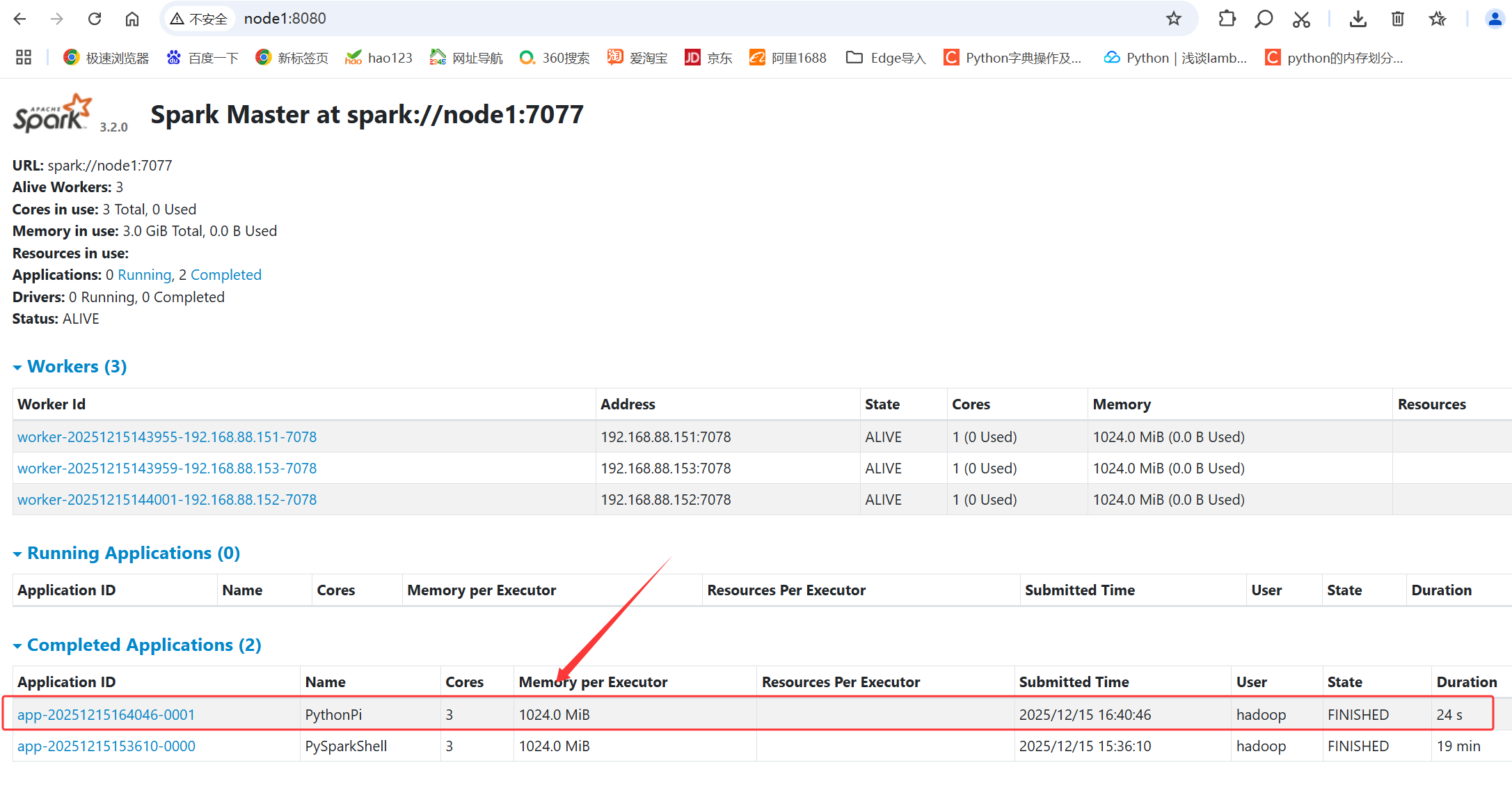Click the scissors screenshot icon

tap(1301, 19)
